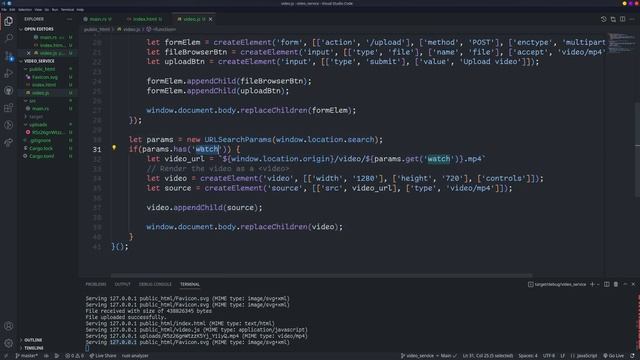640x360 pixels.
Task: Collapse the uploads folder
Action: click(x=38, y=124)
